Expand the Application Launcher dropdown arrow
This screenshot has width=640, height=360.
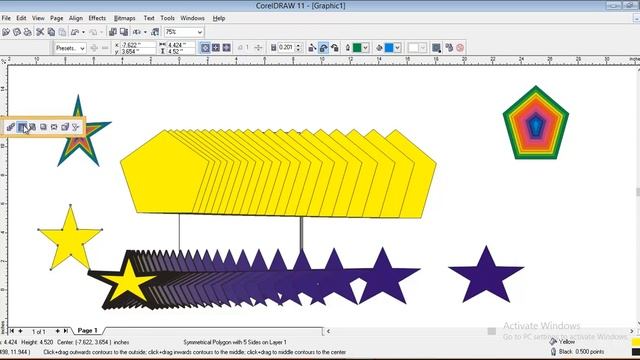click(x=145, y=32)
